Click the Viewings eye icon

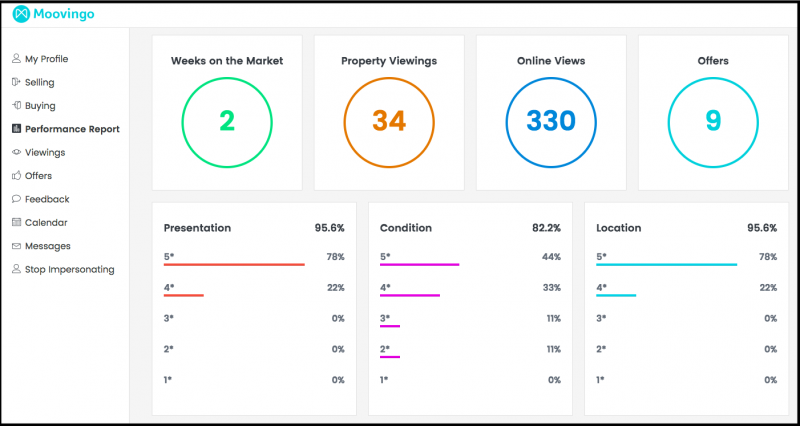coord(16,152)
